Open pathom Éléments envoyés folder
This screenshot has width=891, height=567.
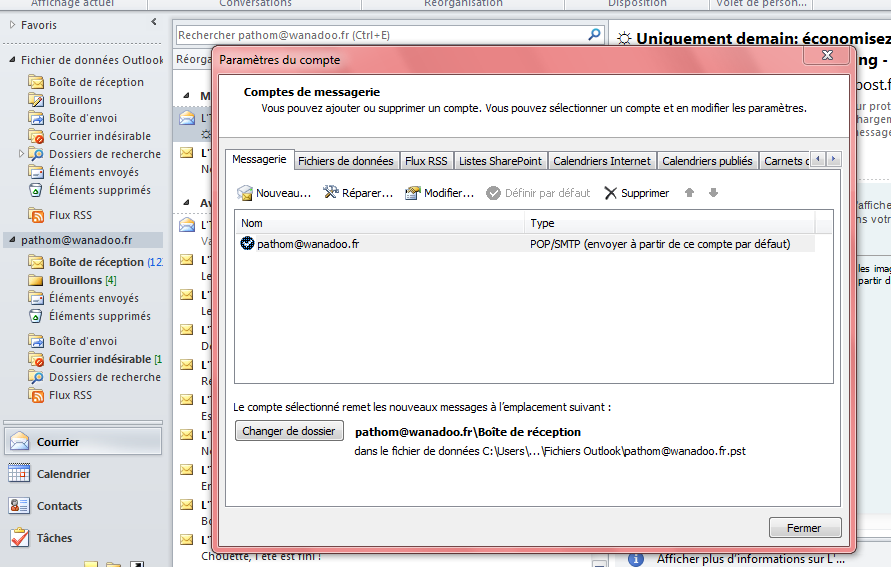pos(94,298)
